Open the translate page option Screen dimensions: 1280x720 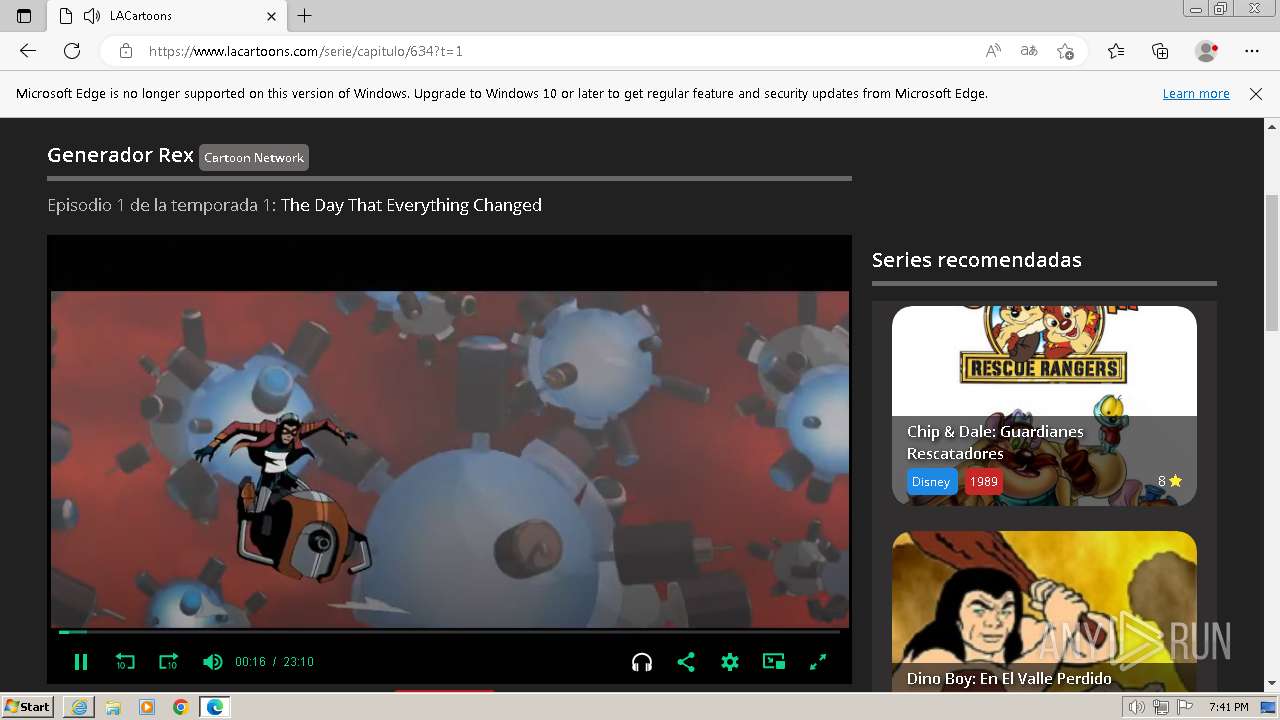tap(1029, 51)
